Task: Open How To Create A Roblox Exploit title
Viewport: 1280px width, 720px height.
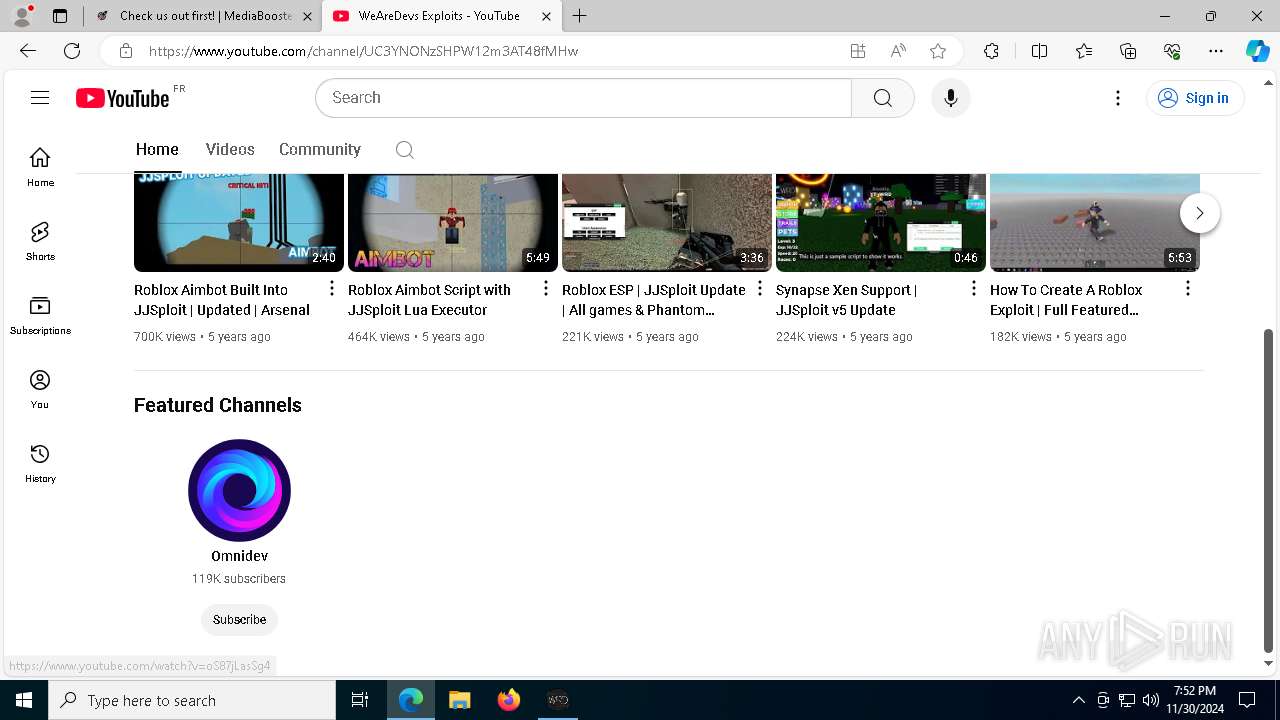Action: (1066, 300)
